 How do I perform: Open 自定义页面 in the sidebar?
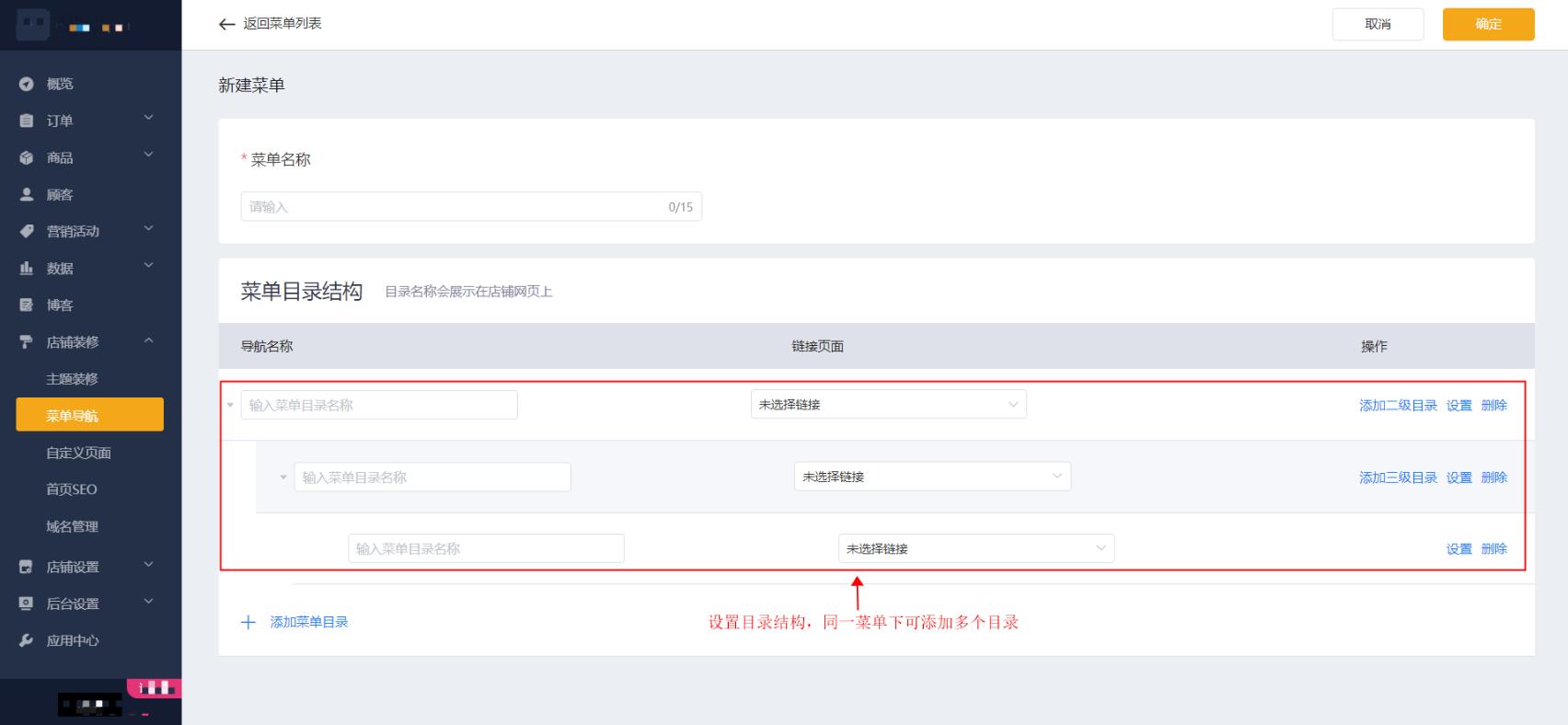tap(78, 453)
